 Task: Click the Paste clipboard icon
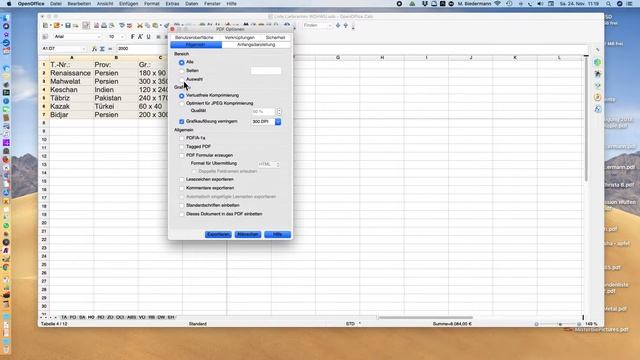(155, 25)
